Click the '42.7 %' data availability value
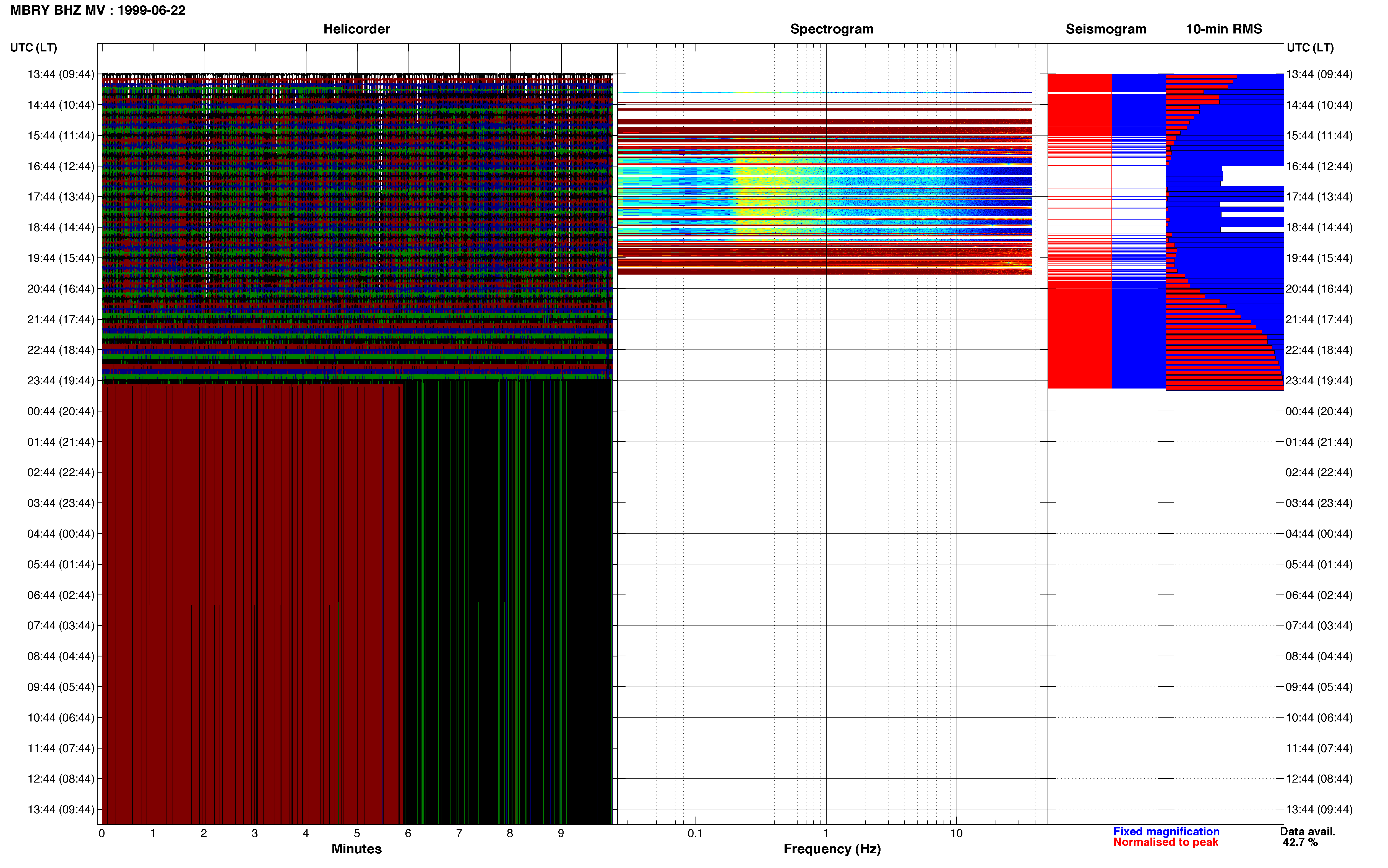Screen dimensions: 1388x868 coord(1300,842)
